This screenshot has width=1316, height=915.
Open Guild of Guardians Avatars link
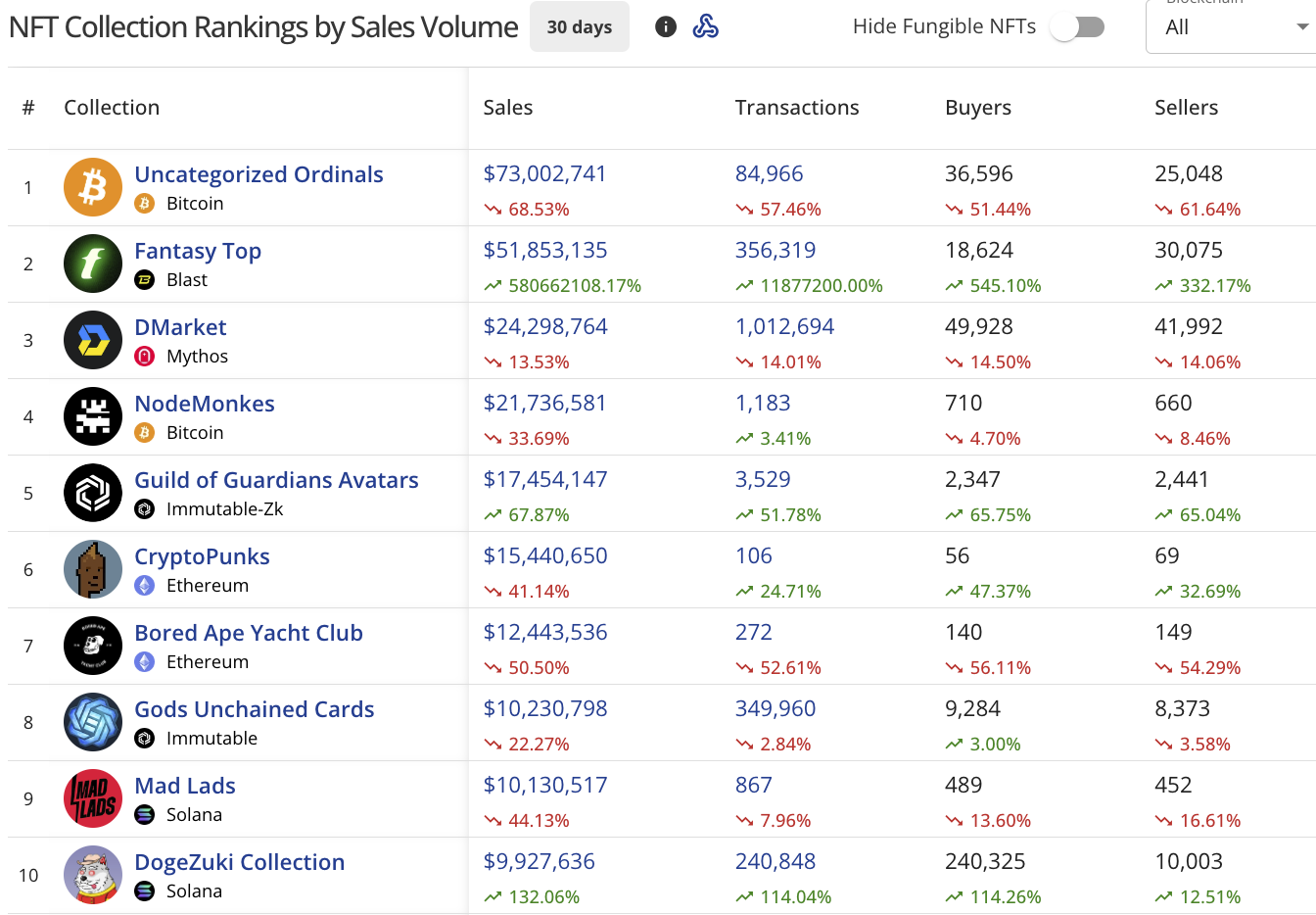[x=276, y=480]
